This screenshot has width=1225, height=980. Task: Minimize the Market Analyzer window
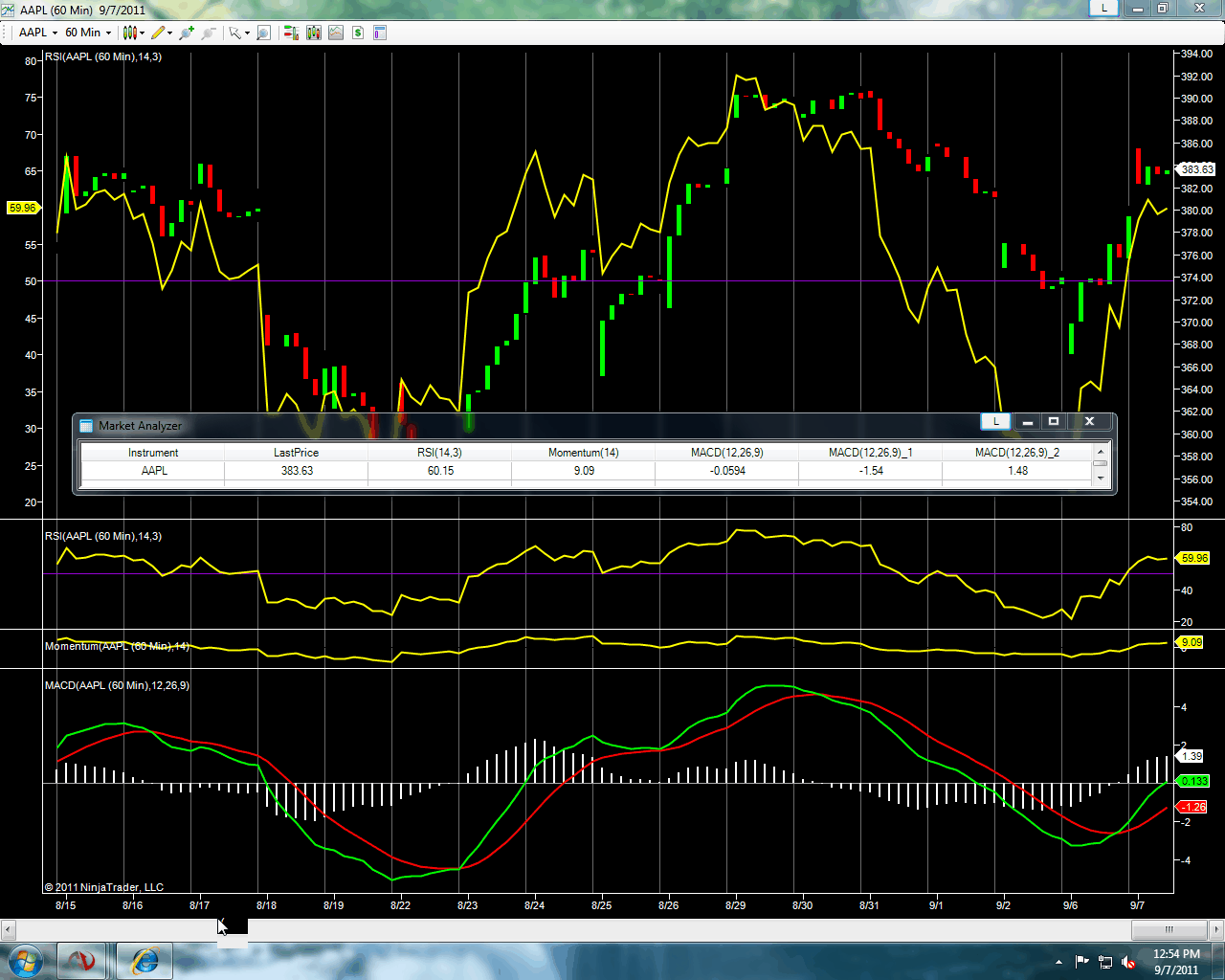1027,421
